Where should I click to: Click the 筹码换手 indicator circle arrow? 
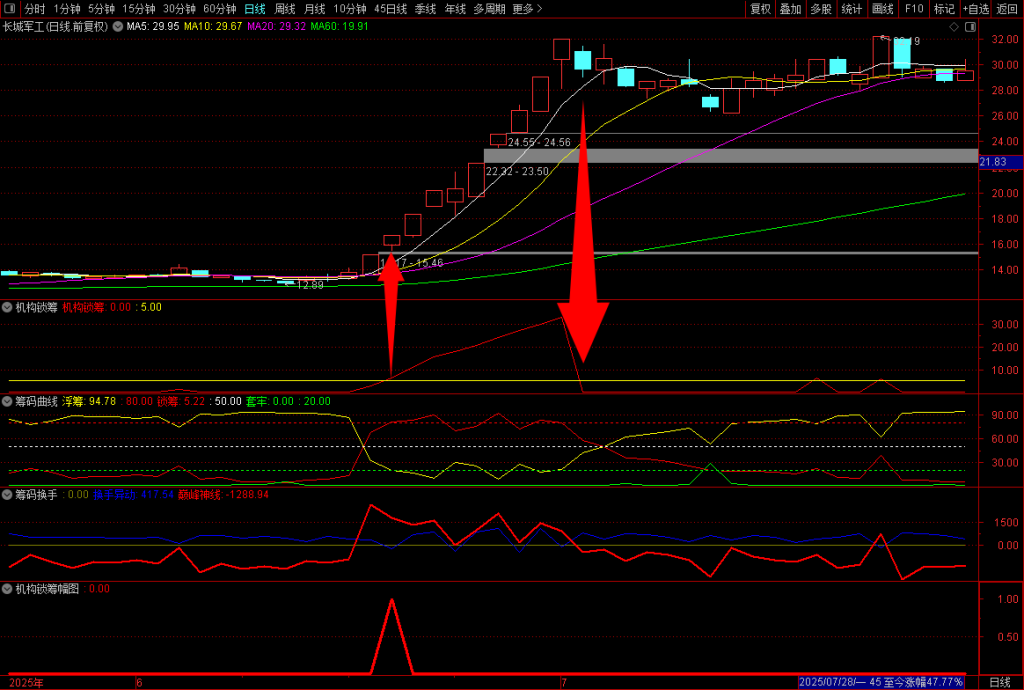pyautogui.click(x=7, y=494)
